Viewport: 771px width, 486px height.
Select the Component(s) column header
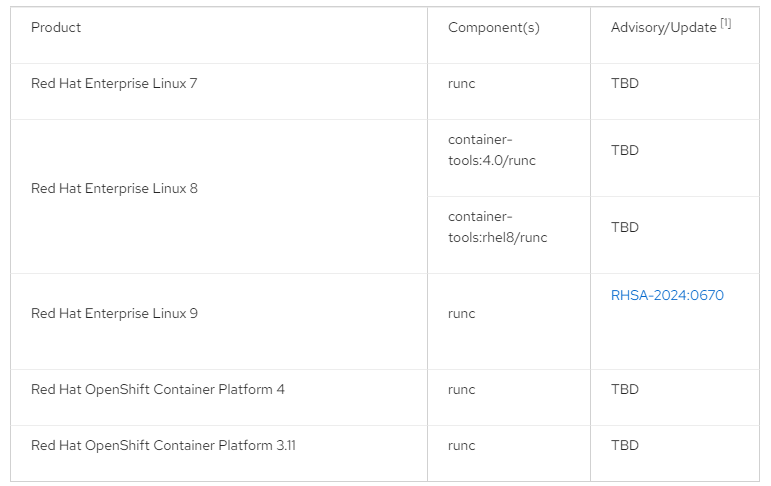point(494,28)
